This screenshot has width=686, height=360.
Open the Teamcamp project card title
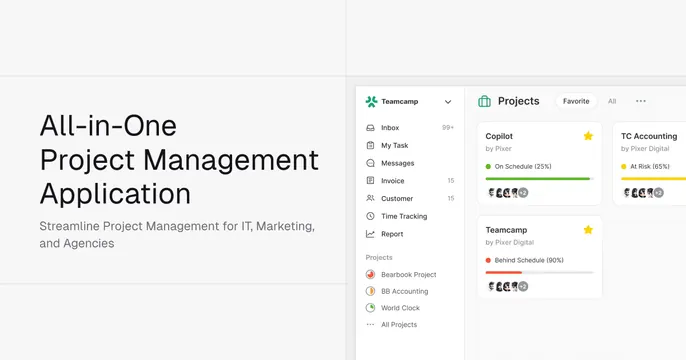(506, 230)
